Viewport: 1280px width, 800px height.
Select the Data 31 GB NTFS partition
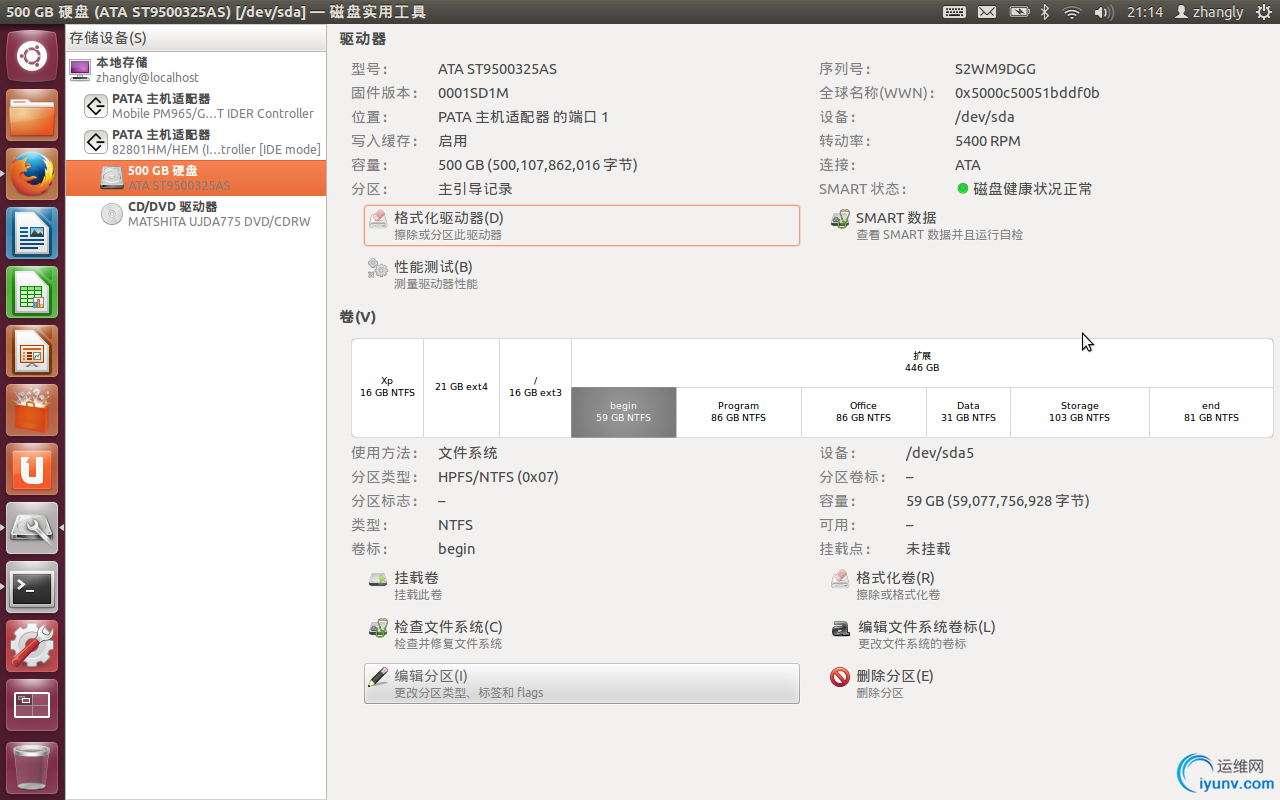pos(968,412)
